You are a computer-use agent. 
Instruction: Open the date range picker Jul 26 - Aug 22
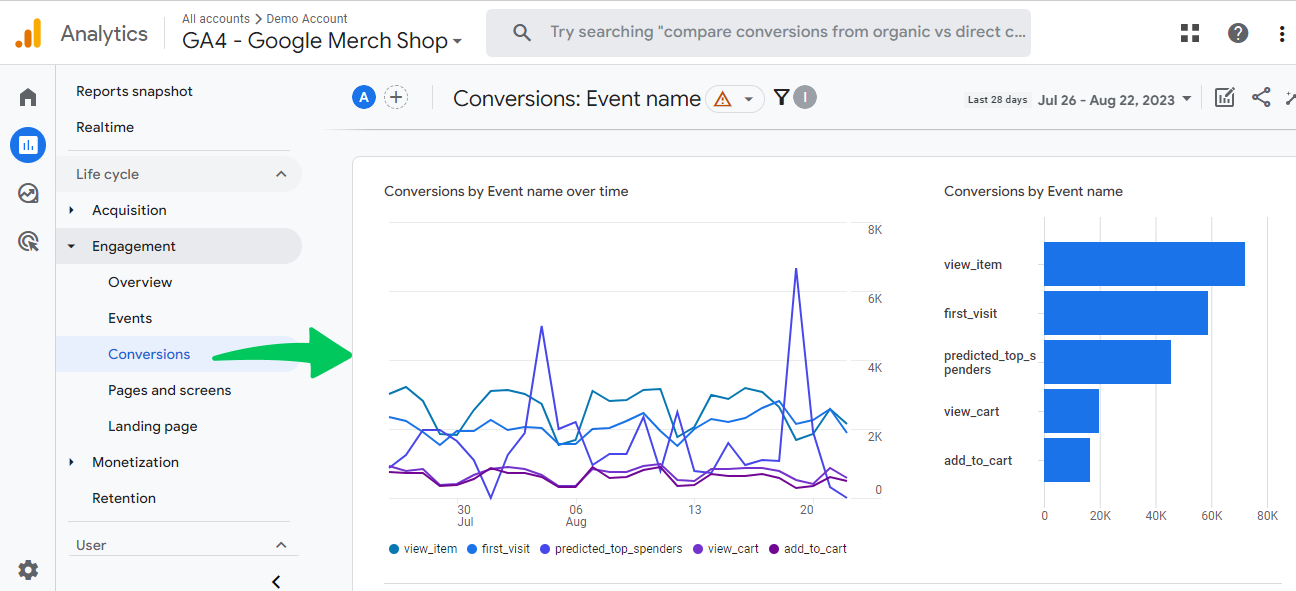tap(1115, 99)
